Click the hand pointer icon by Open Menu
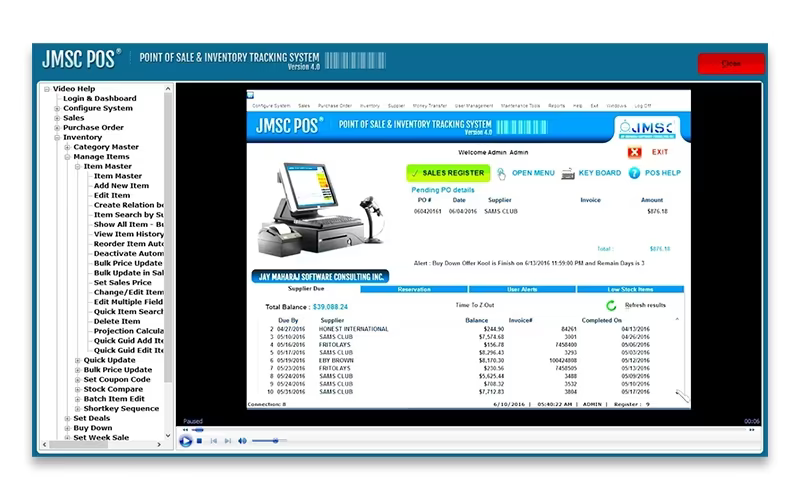This screenshot has height=500, width=800. tap(502, 173)
